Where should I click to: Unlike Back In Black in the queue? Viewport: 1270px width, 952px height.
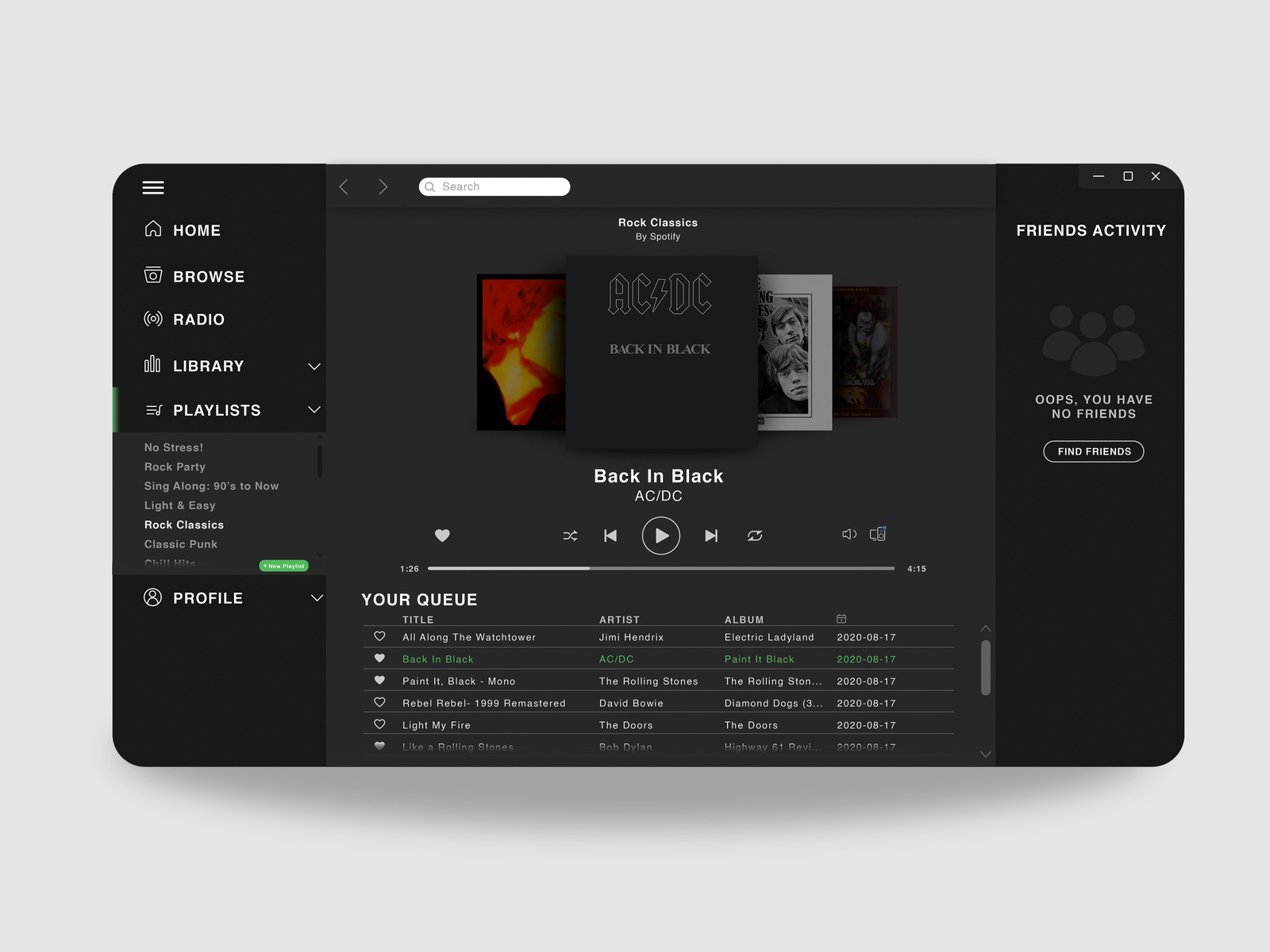point(379,658)
